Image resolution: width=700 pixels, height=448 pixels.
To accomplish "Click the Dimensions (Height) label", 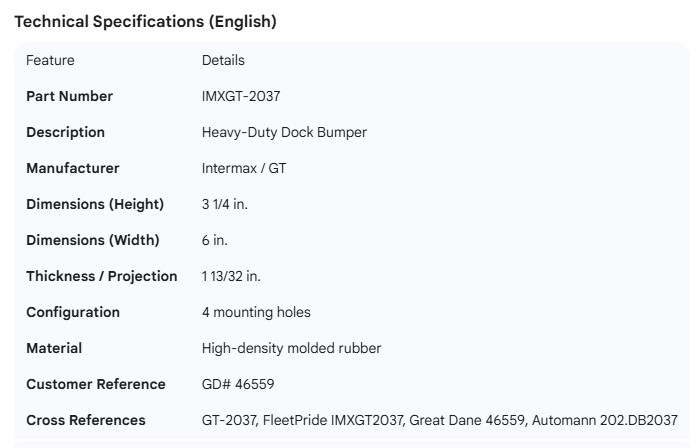I will point(95,204).
